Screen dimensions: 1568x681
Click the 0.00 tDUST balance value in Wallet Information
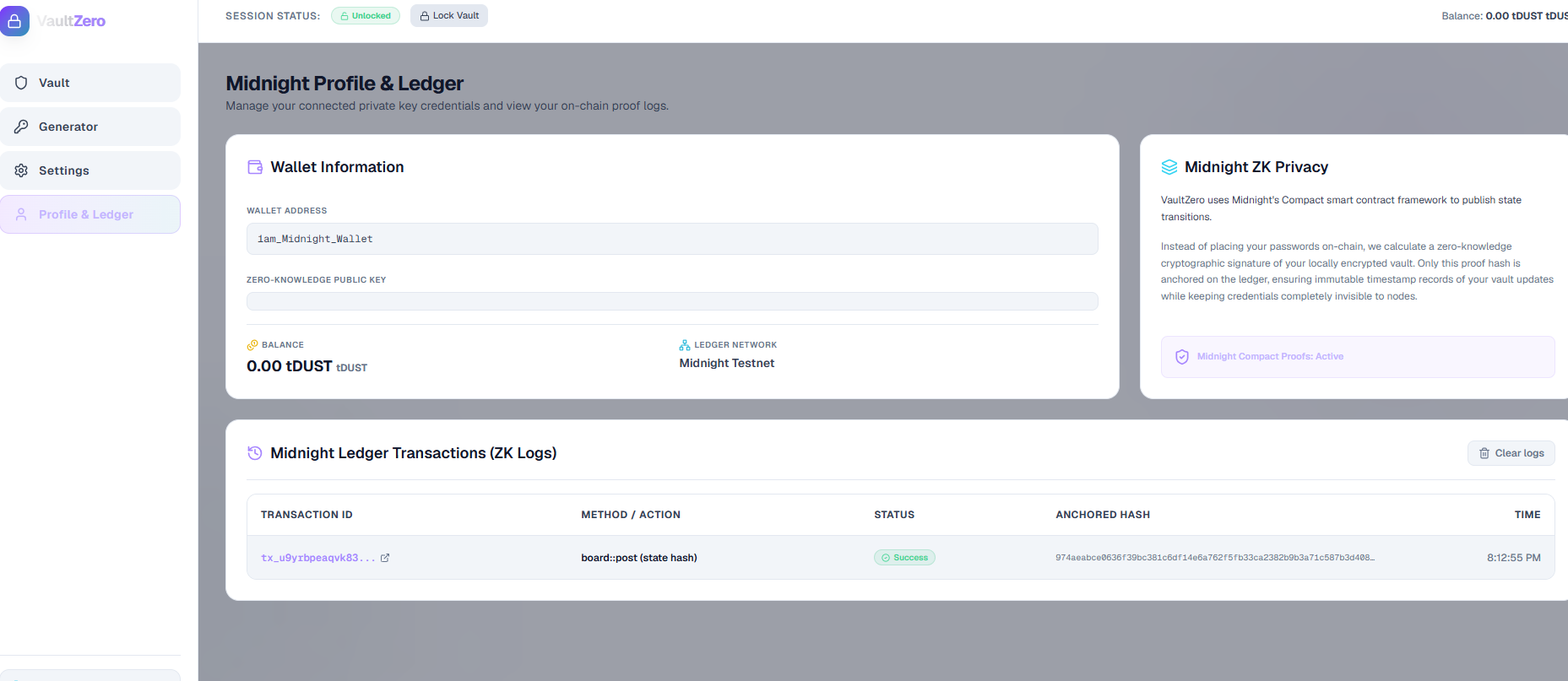307,366
